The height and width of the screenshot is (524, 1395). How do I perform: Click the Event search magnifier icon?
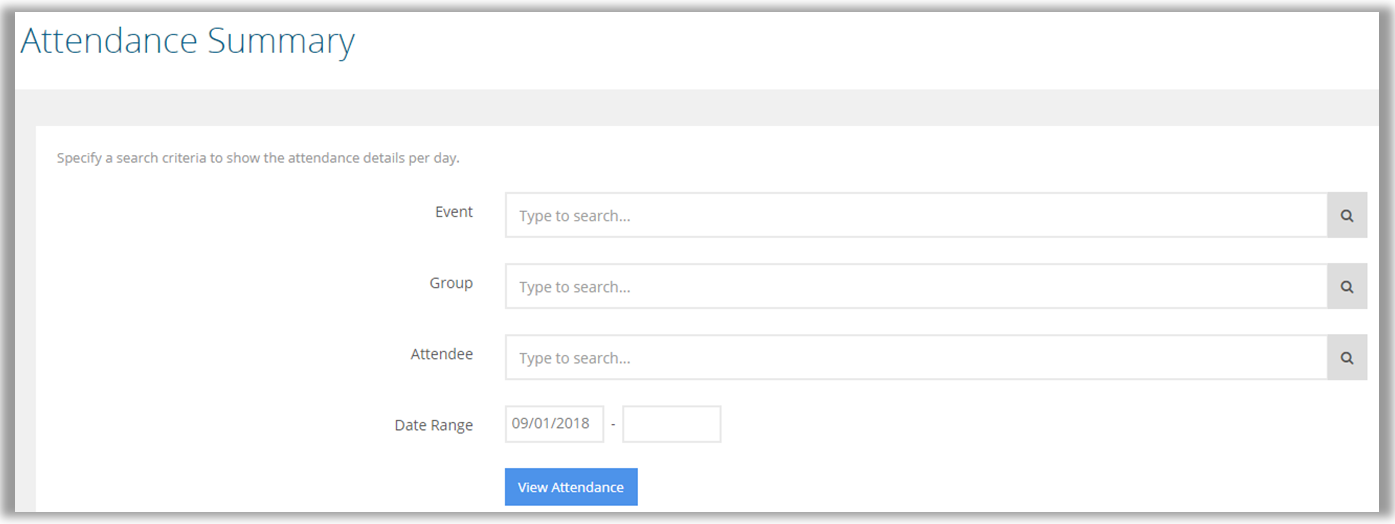pos(1347,216)
